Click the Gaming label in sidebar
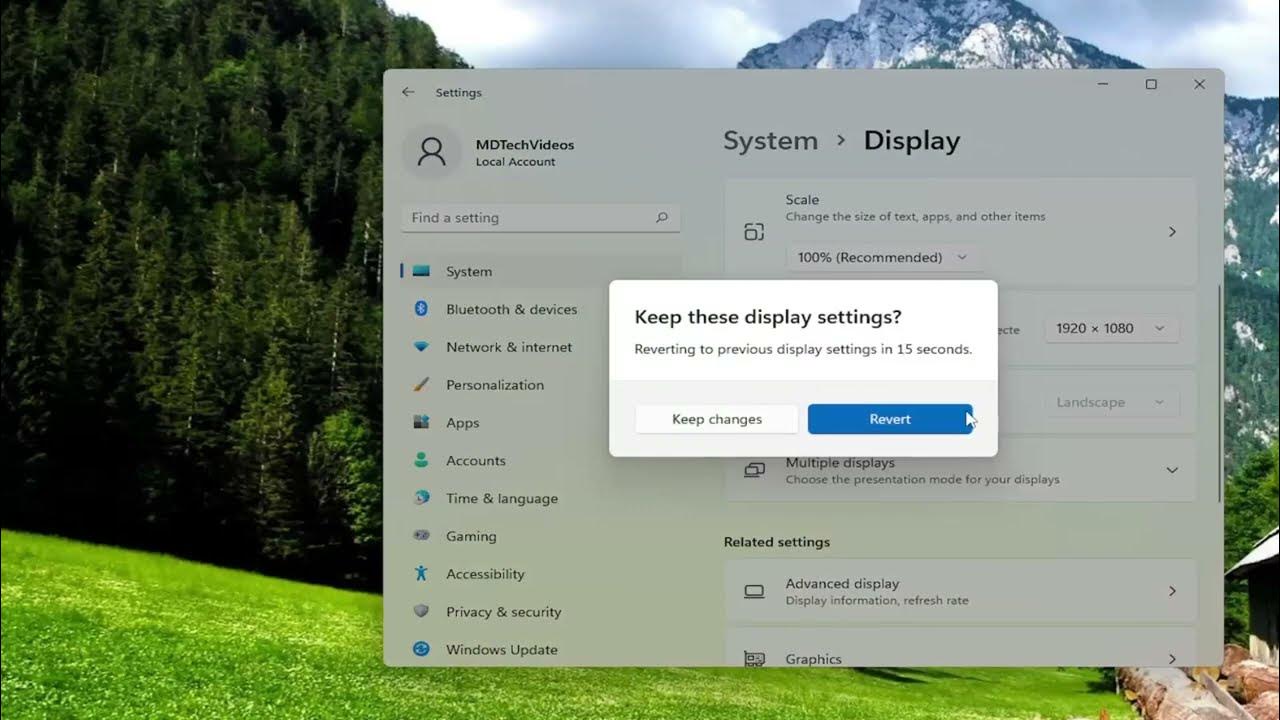 click(471, 536)
